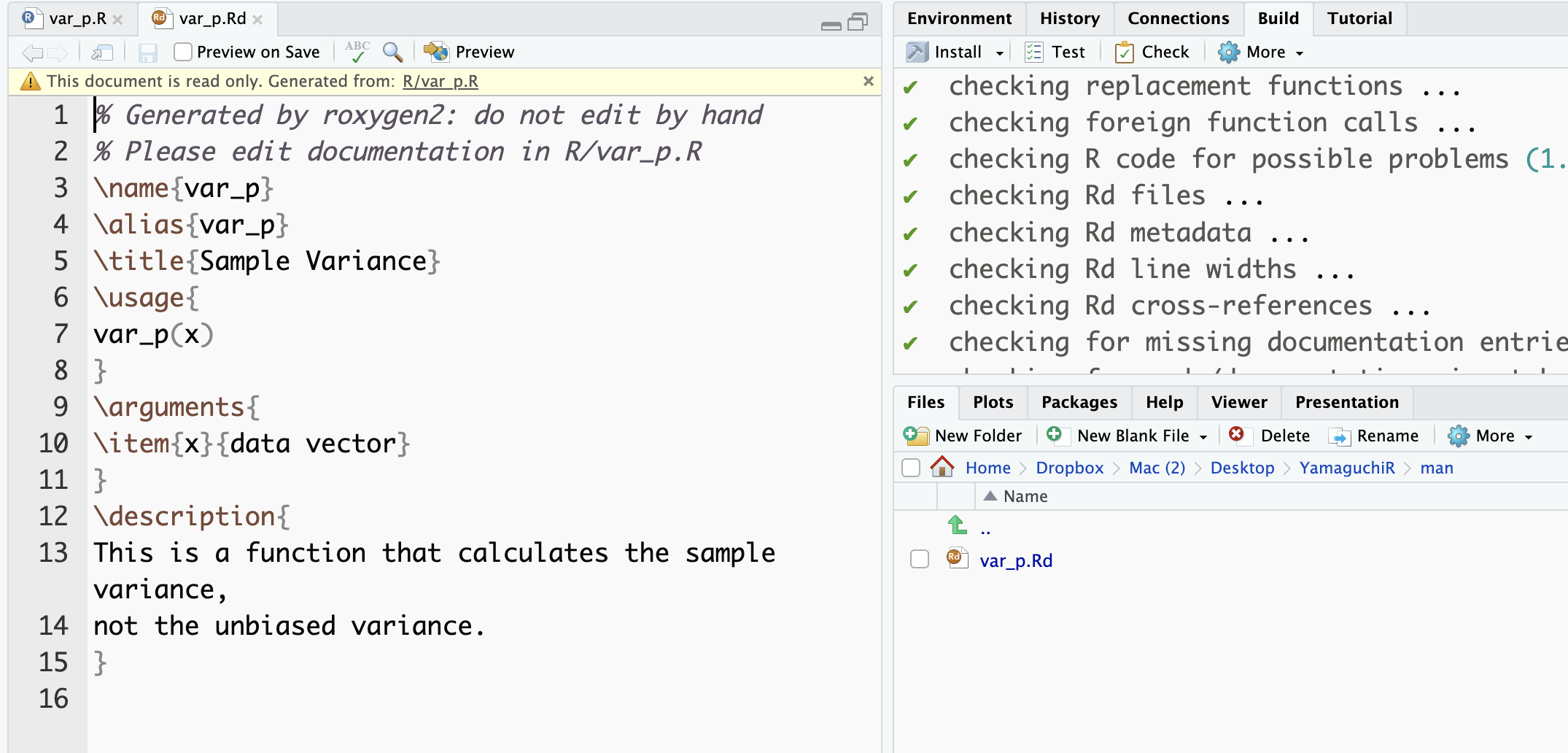The image size is (1568, 753).
Task: Switch to the Environment tab
Action: tap(959, 18)
